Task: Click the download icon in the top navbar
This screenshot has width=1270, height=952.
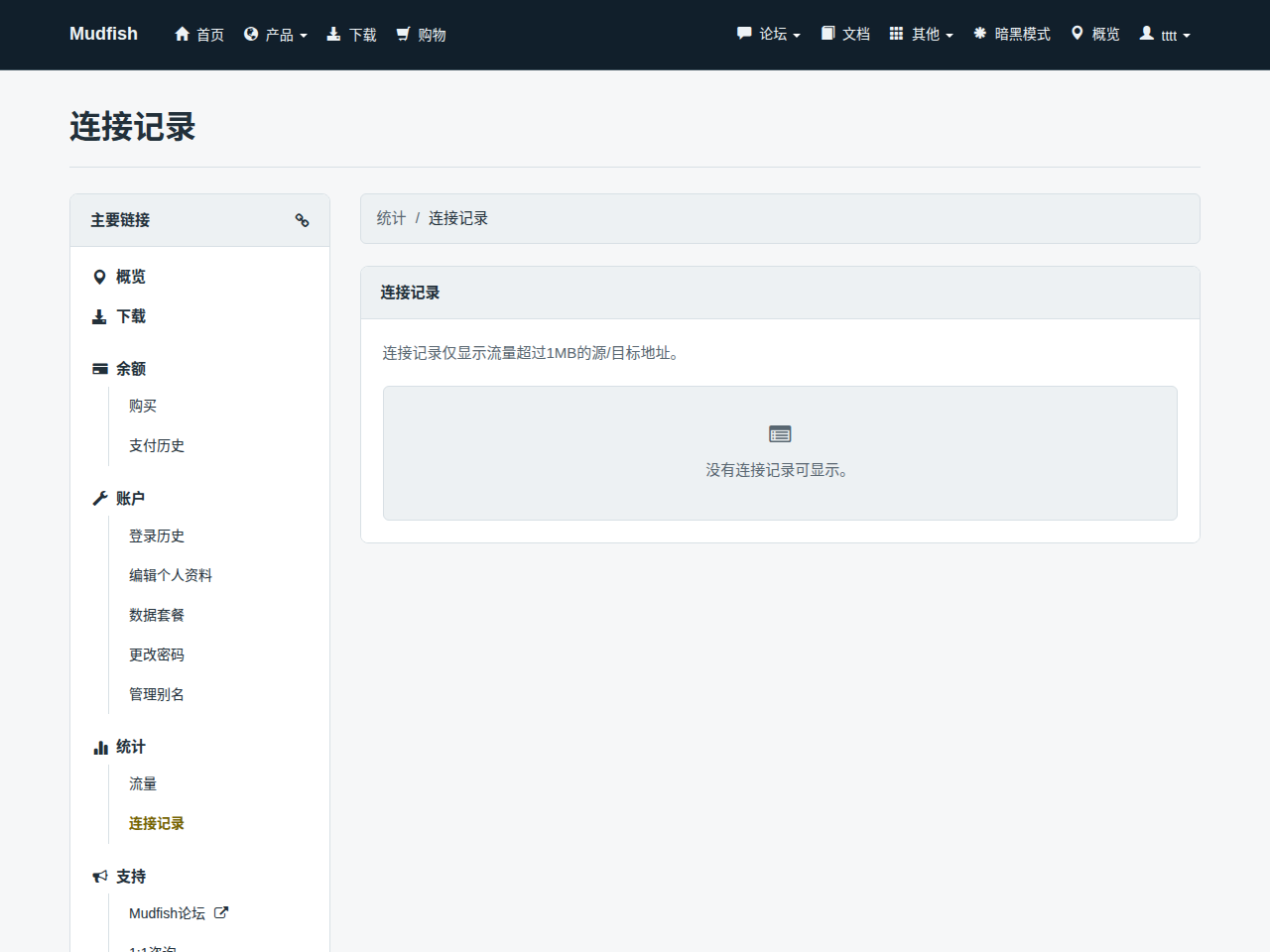Action: 333,34
